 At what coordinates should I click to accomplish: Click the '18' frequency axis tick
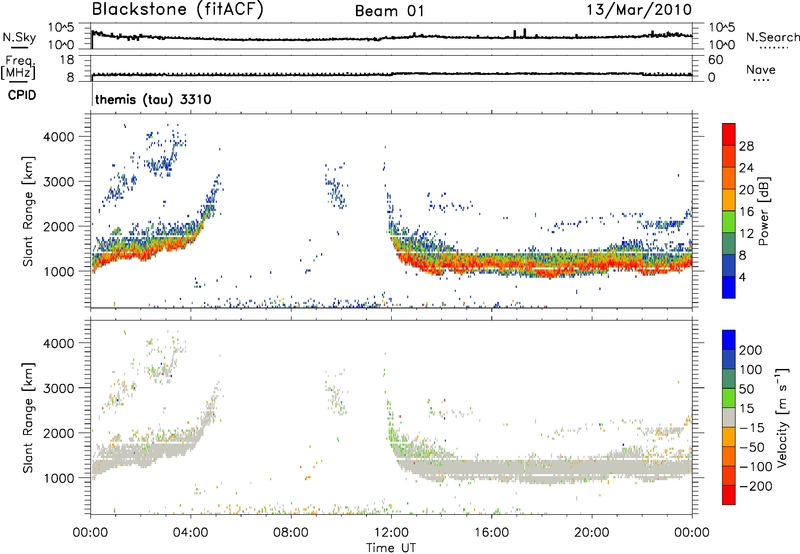coord(66,60)
